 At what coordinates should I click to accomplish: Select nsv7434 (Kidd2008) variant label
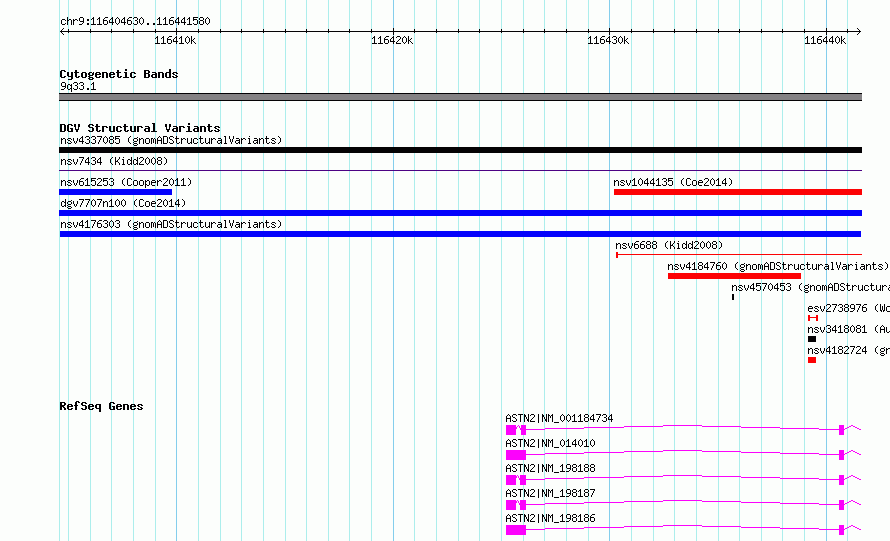[x=114, y=161]
